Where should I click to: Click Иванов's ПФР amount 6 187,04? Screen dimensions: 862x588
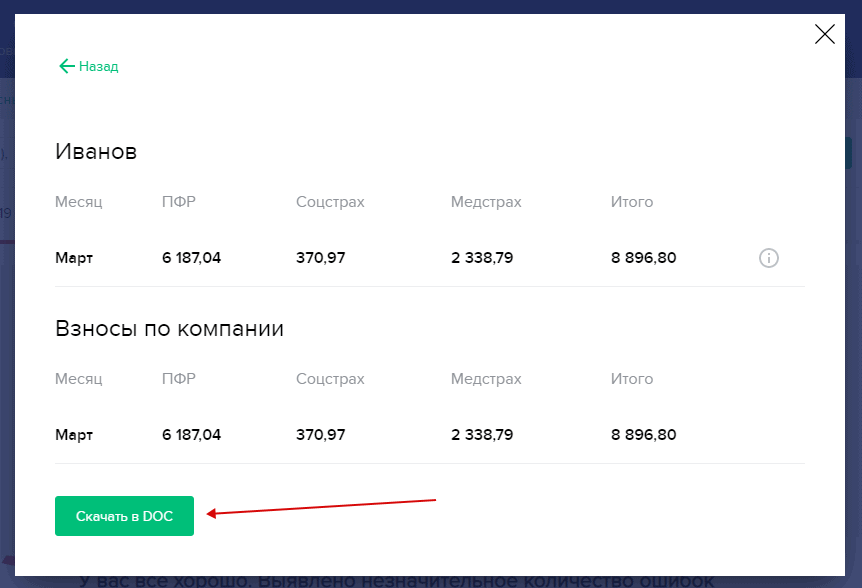point(191,258)
